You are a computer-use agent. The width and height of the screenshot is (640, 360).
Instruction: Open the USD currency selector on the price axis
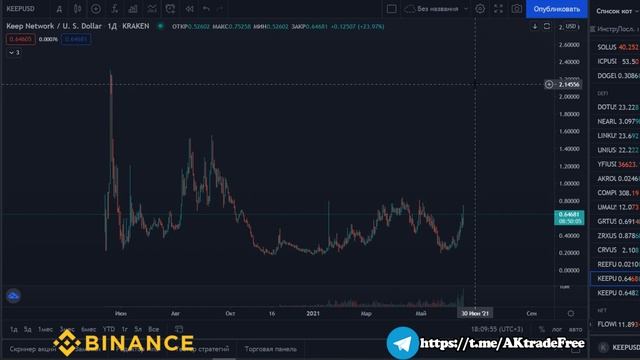tap(571, 27)
